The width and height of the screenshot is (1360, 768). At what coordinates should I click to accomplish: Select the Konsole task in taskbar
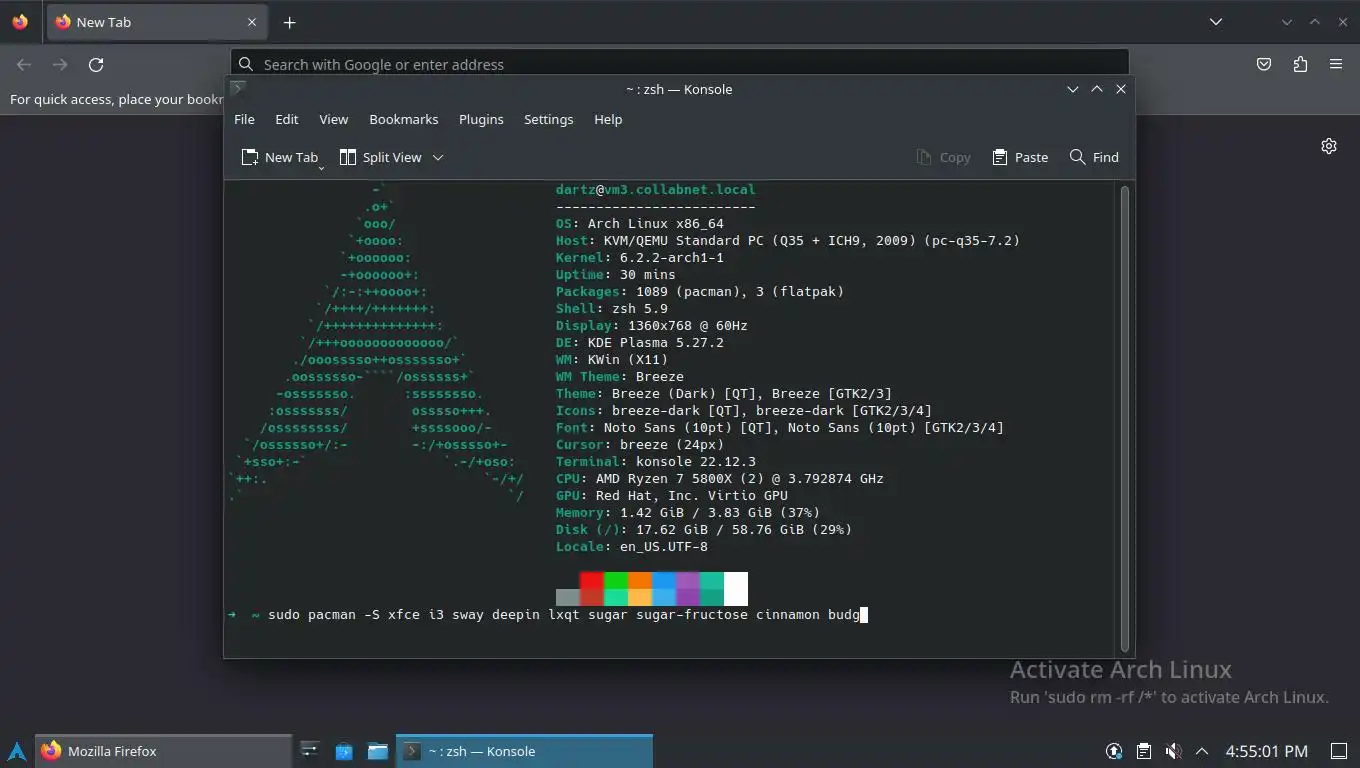(525, 751)
